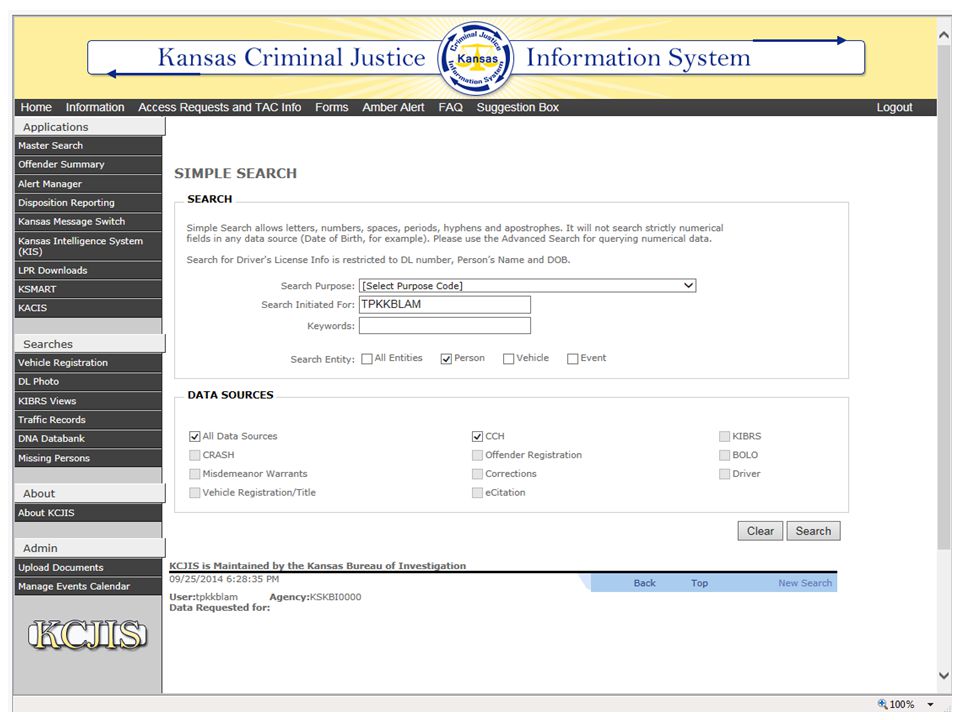Viewport: 960px width, 720px height.
Task: Toggle the CRASH data source checkbox
Action: click(x=195, y=456)
